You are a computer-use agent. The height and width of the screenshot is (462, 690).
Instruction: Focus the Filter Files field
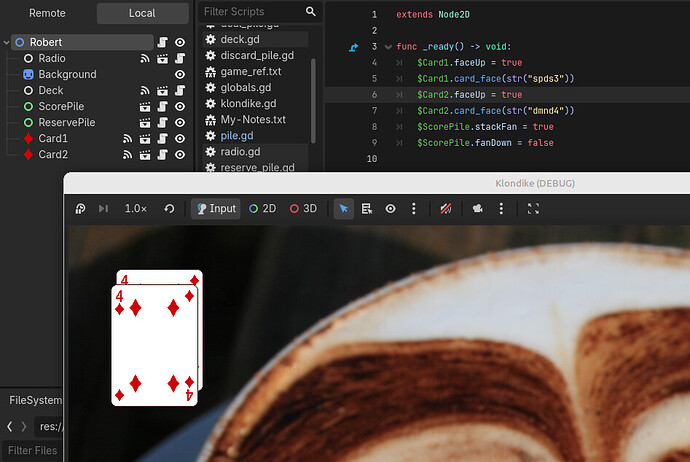click(x=32, y=451)
